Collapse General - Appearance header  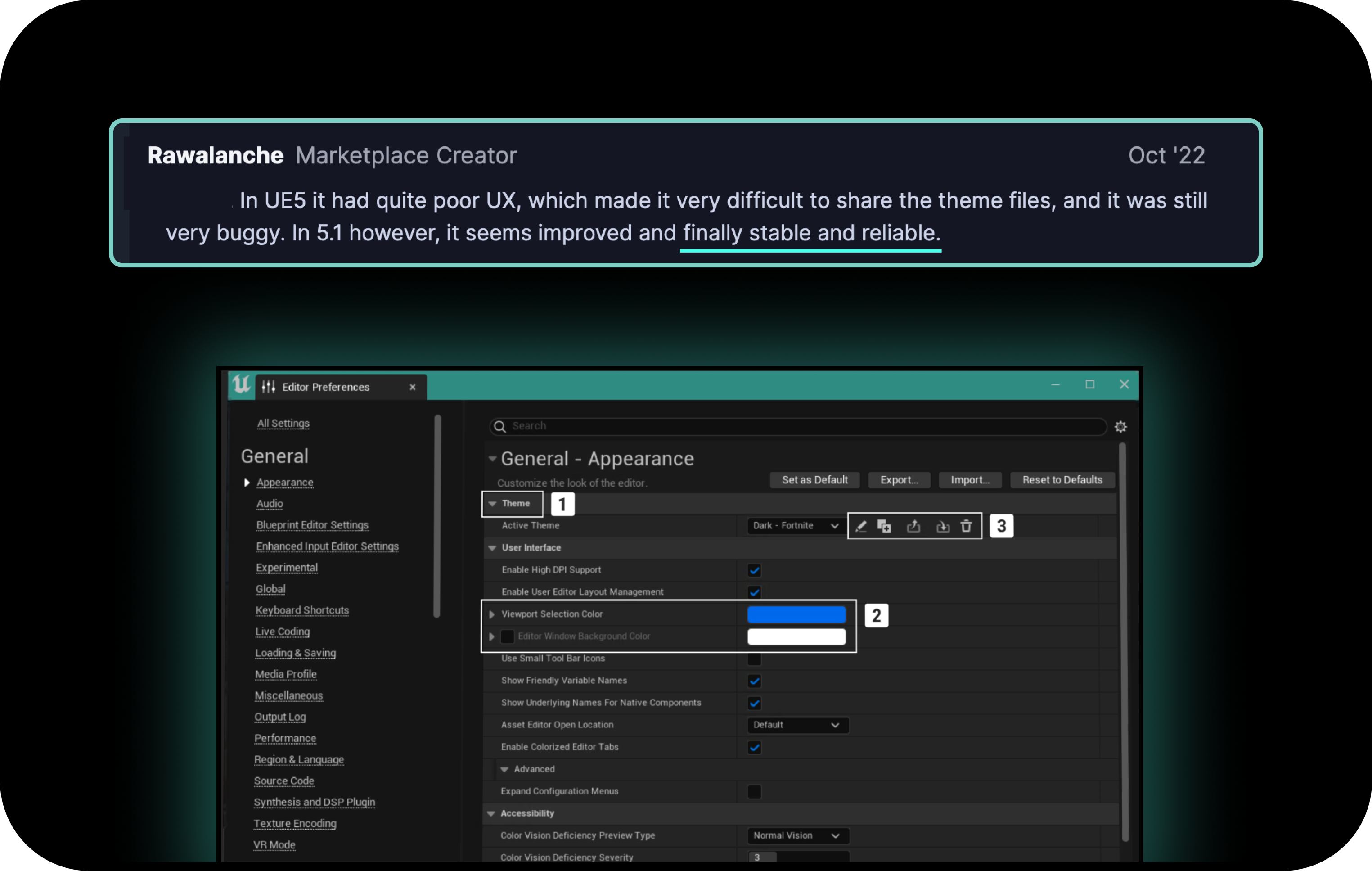(492, 459)
